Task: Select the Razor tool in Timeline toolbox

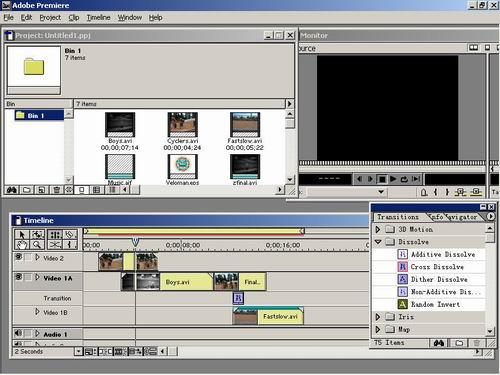Action: 54,245
